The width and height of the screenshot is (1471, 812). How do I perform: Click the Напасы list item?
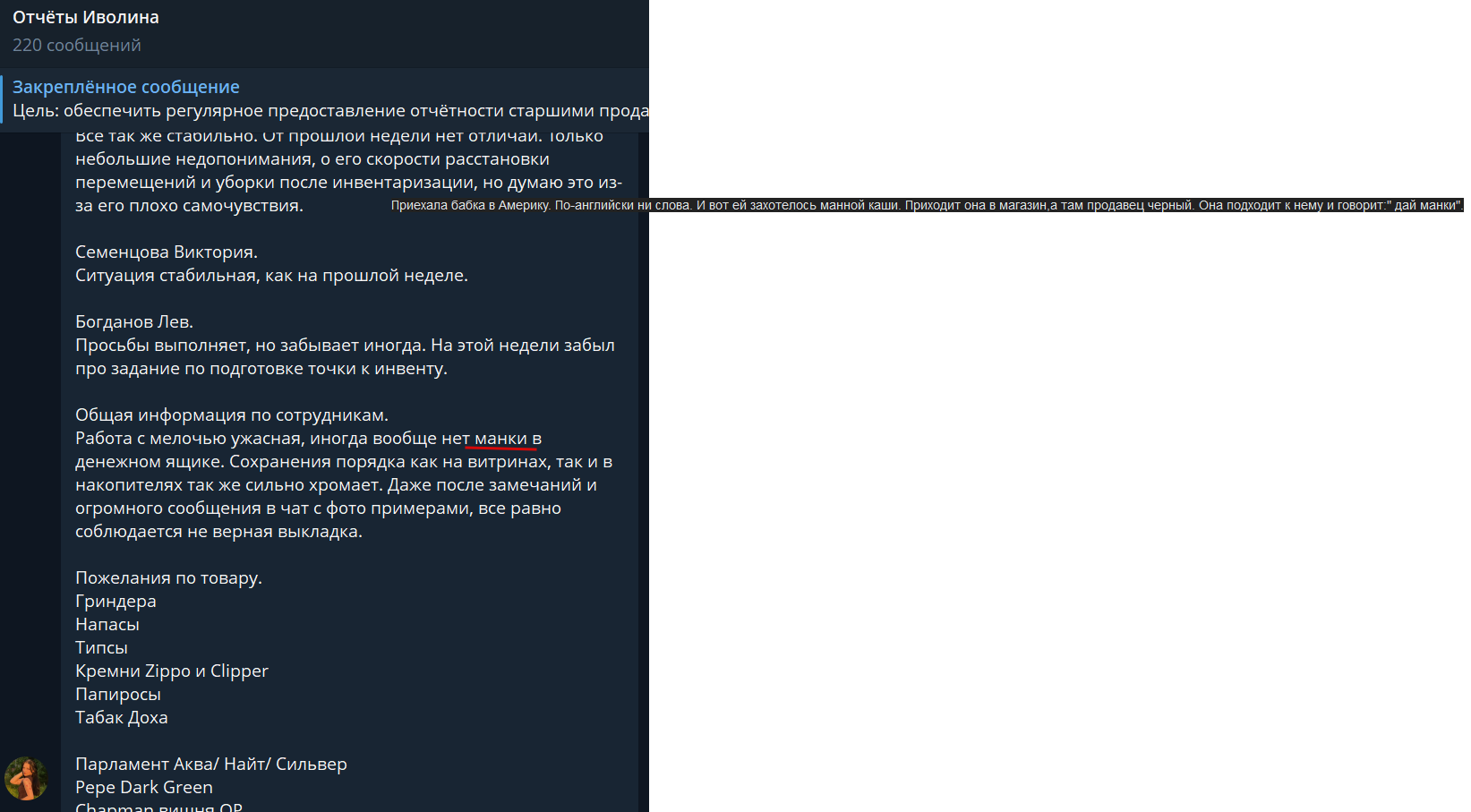coord(107,625)
